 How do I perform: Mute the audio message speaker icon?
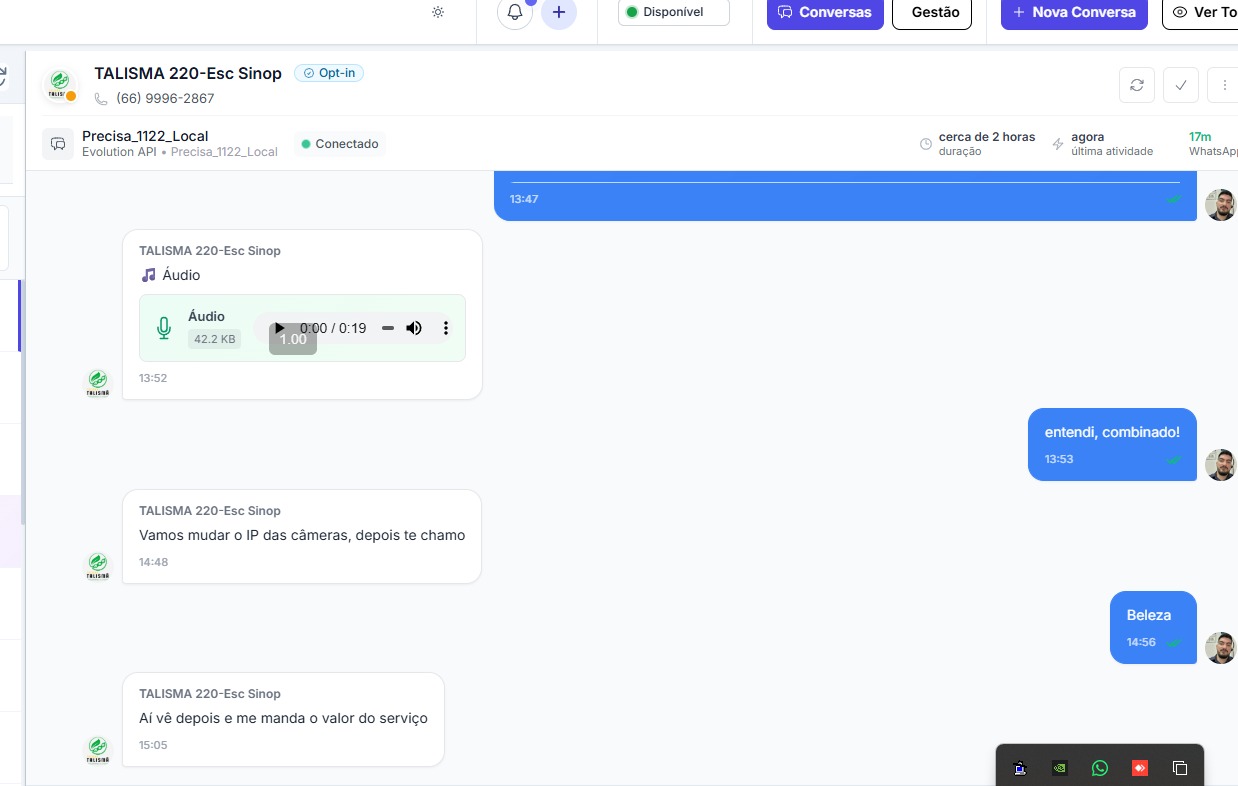414,328
